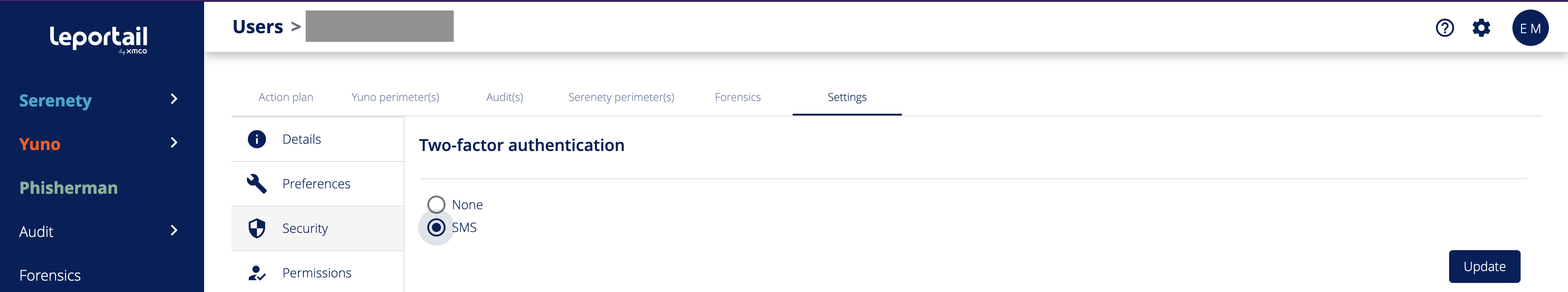1568x292 pixels.
Task: Expand the Audit sidebar chevron
Action: pos(174,231)
